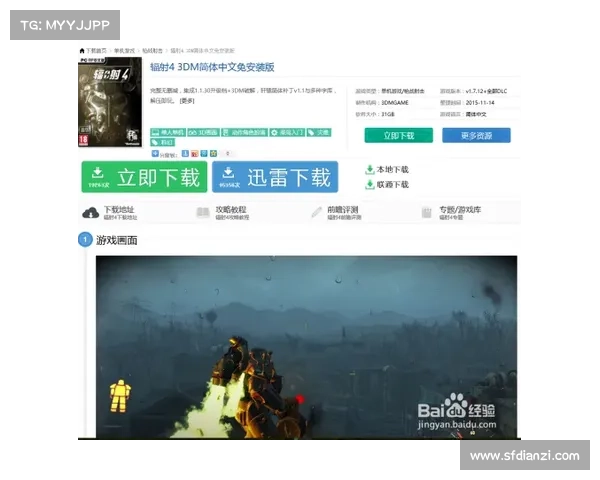Viewport: 600px width, 480px height.
Task: Expand description with the [更多] link
Action: click(x=187, y=101)
